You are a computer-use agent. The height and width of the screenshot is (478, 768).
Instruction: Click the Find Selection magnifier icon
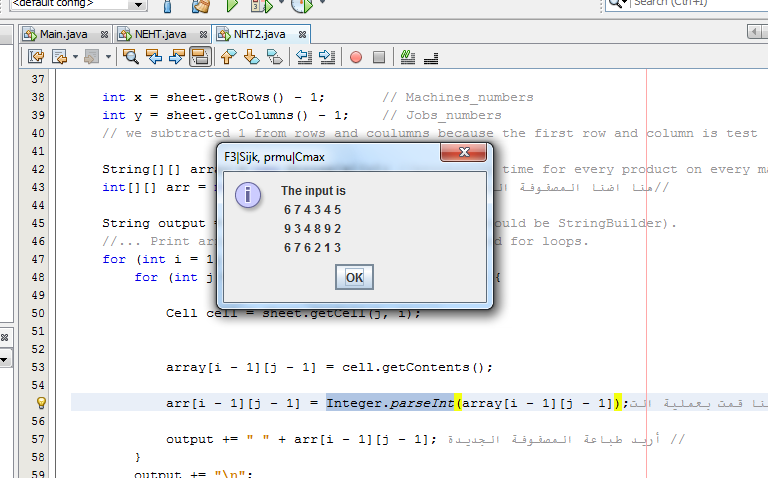coord(130,57)
